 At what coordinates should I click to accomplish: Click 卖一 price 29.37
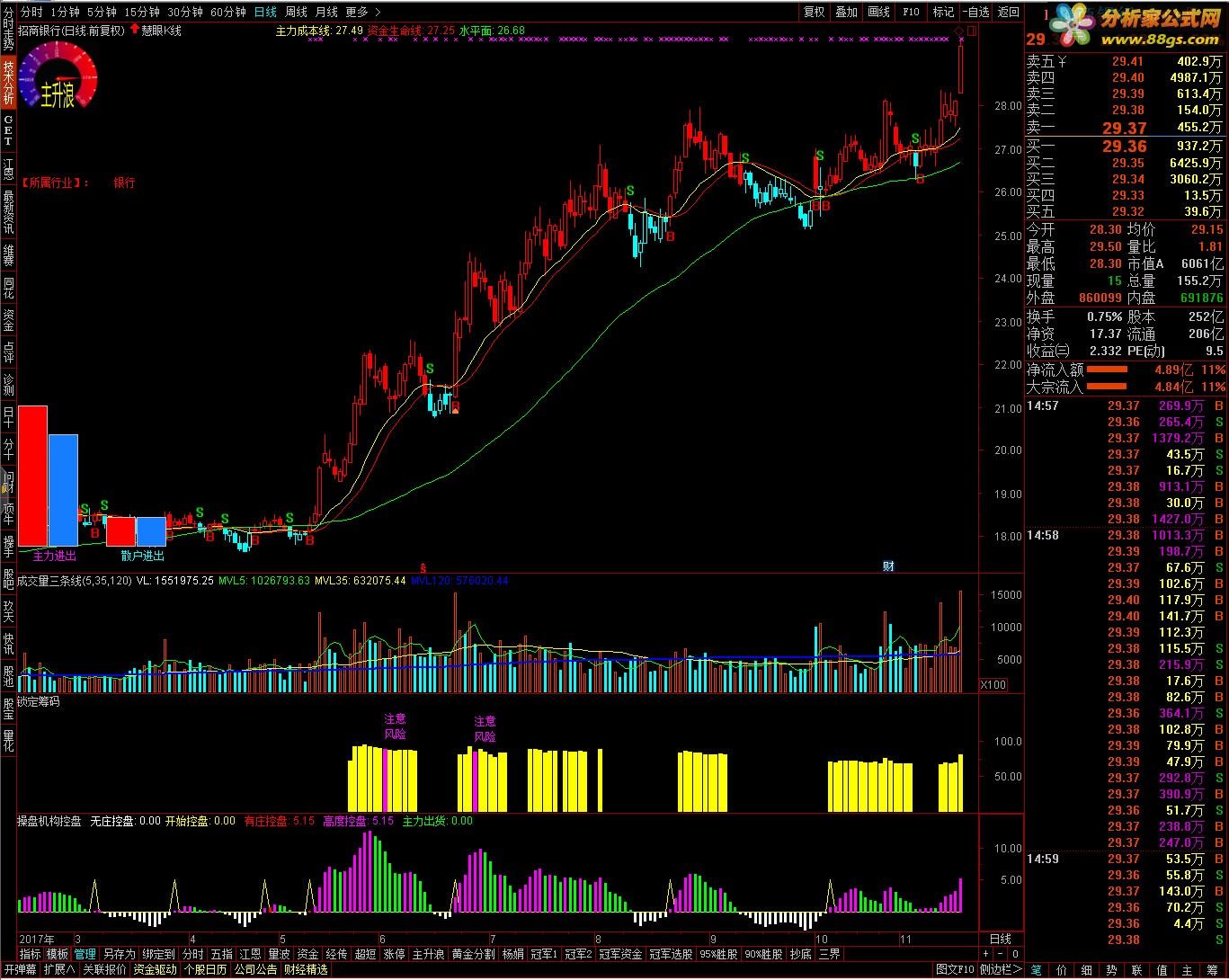click(1124, 128)
